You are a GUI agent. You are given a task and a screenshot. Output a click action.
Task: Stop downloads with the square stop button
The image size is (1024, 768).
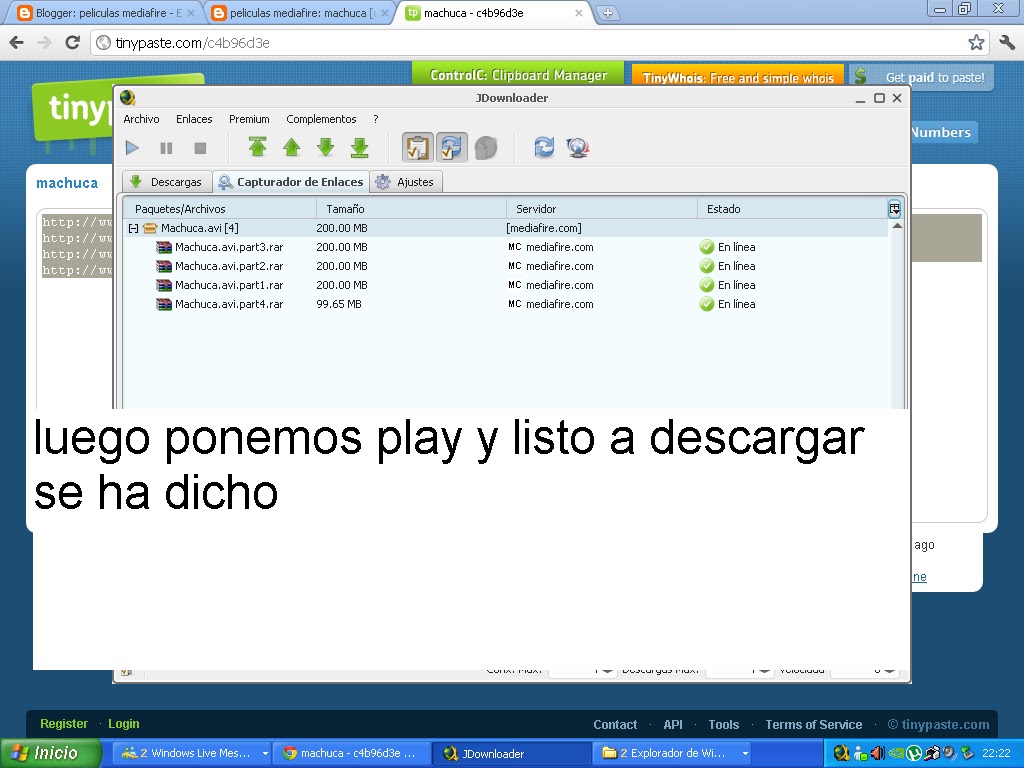click(x=200, y=148)
